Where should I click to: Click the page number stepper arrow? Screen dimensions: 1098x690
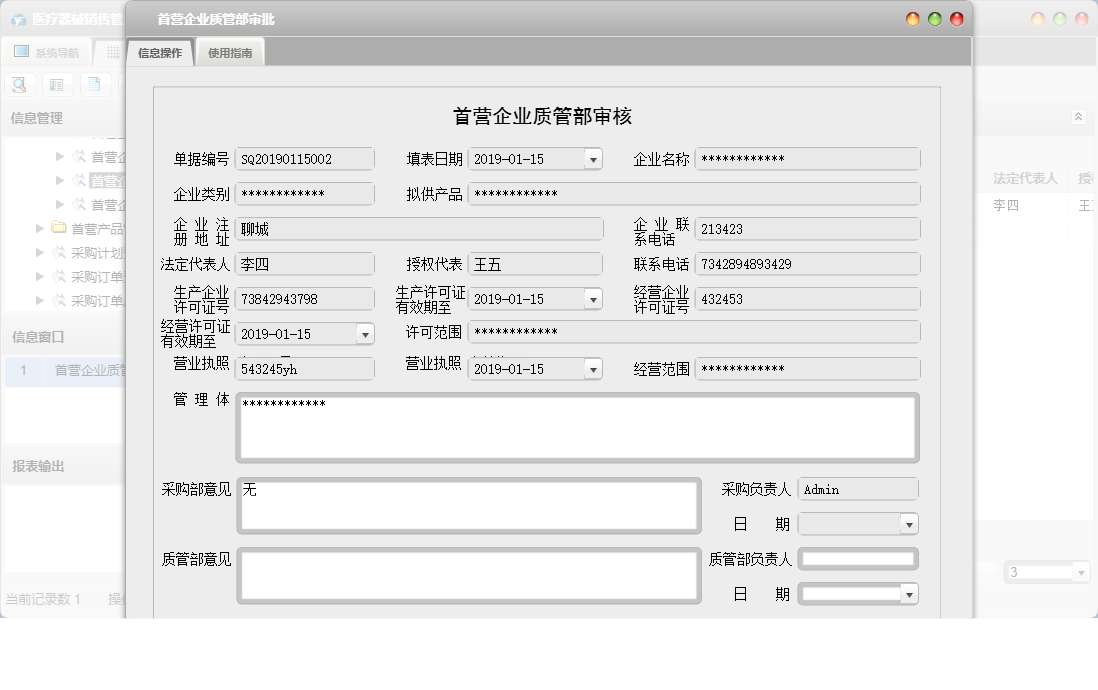point(1079,572)
